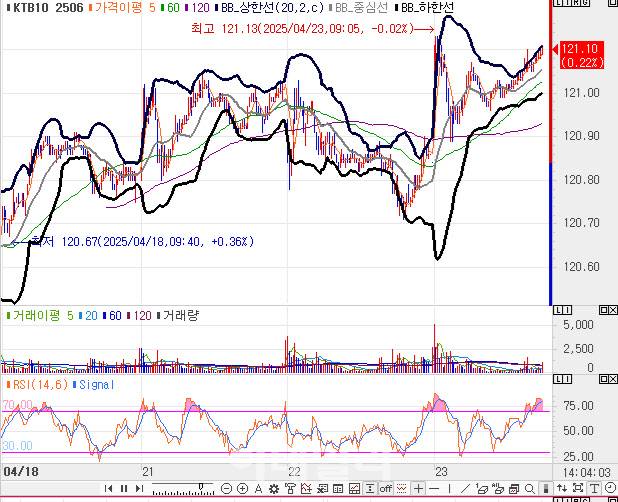Open the data table view icon
This screenshot has height=502, width=618.
pyautogui.click(x=338, y=489)
